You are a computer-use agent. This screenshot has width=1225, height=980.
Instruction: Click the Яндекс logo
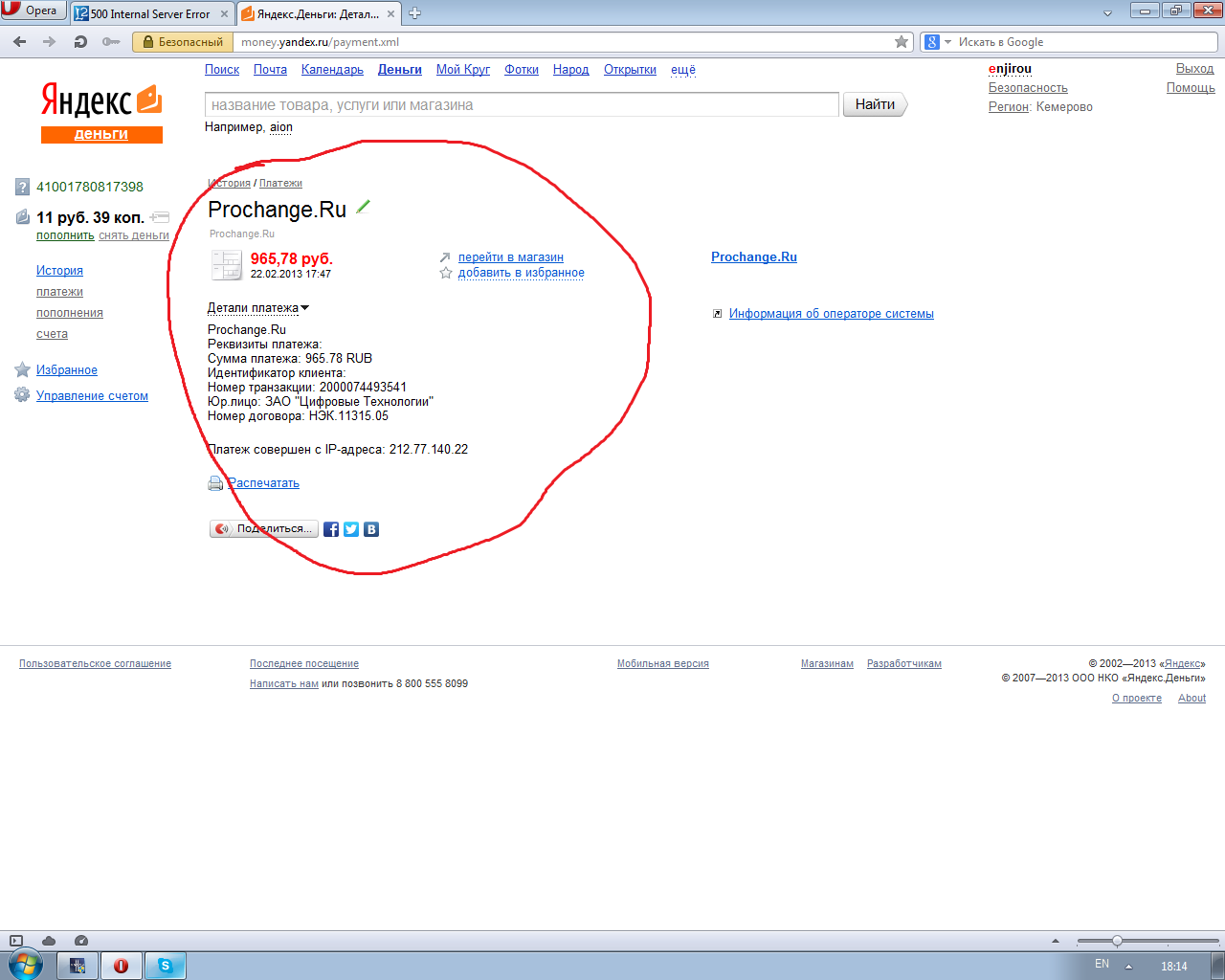click(x=100, y=100)
